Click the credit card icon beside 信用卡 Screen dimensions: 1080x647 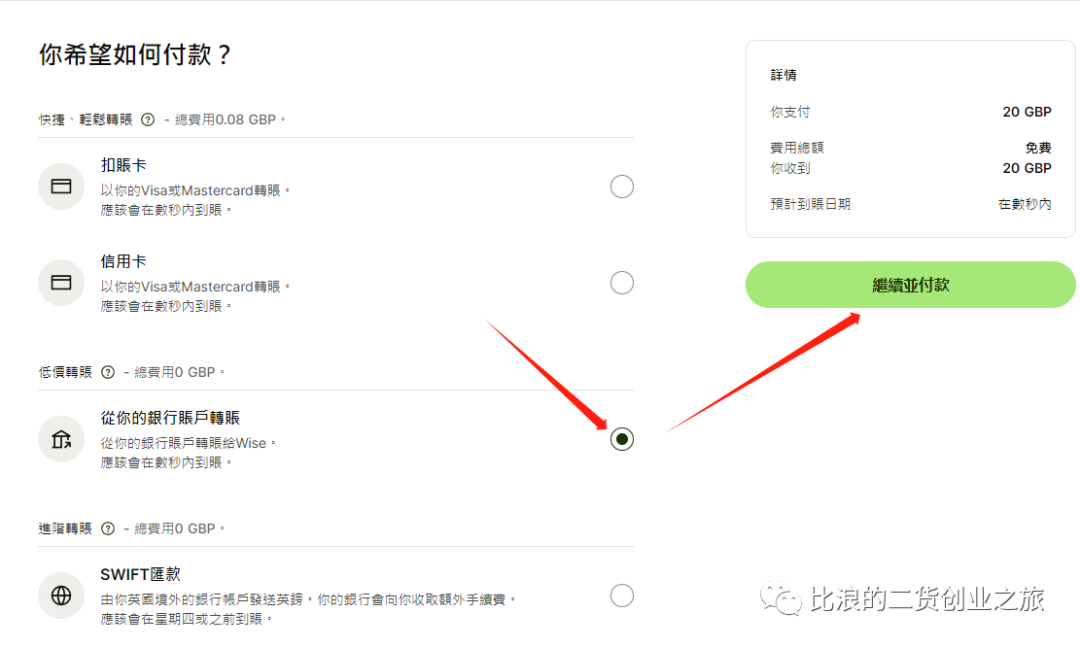(x=61, y=283)
